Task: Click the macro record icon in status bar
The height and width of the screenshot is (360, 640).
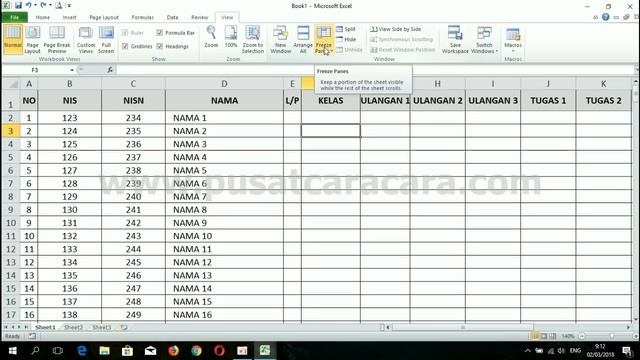Action: coord(32,336)
